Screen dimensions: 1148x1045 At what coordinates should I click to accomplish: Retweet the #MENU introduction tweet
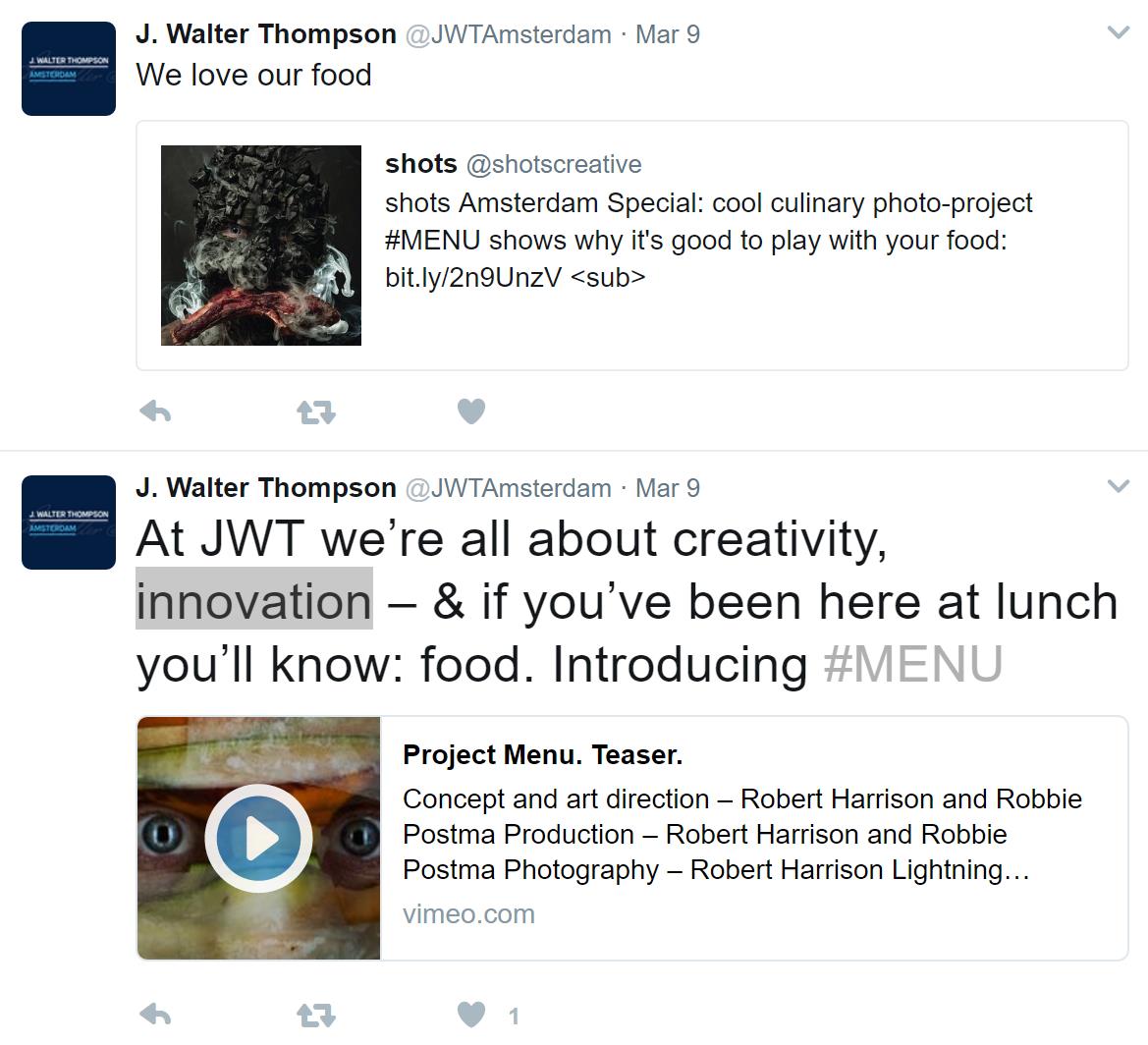click(315, 1017)
